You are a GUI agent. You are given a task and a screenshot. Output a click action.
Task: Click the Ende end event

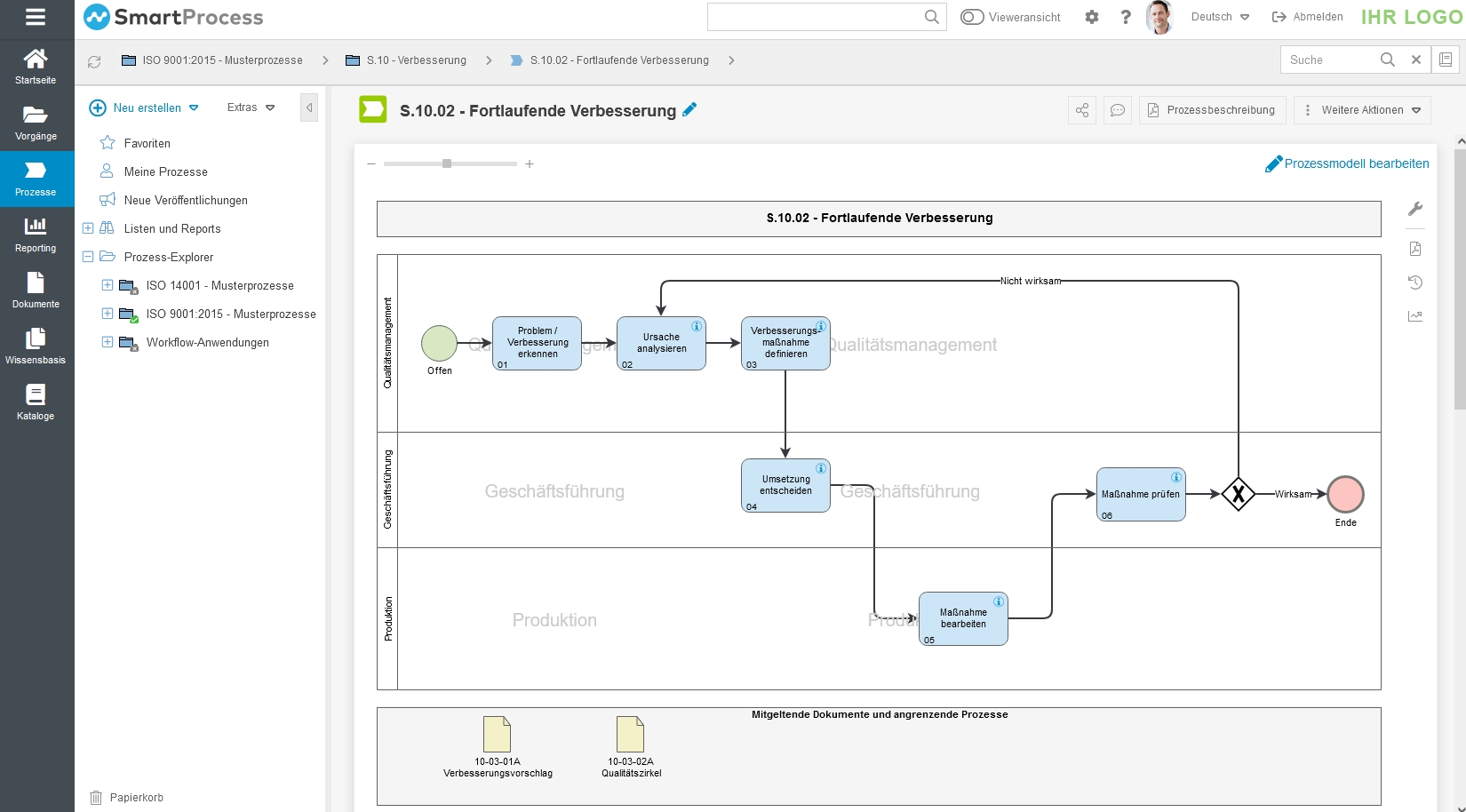[1345, 494]
